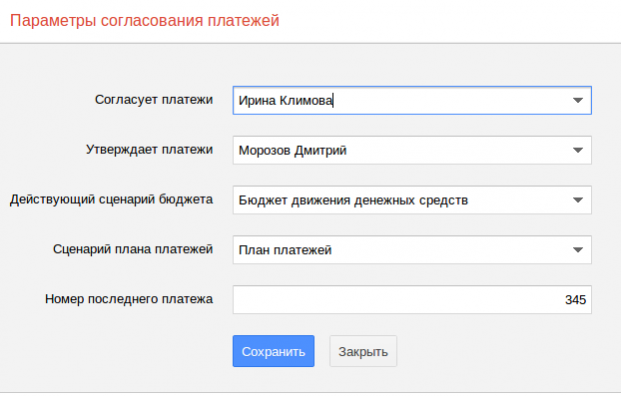
Task: Open dropdown arrow for Согласует платежи
Action: point(578,101)
